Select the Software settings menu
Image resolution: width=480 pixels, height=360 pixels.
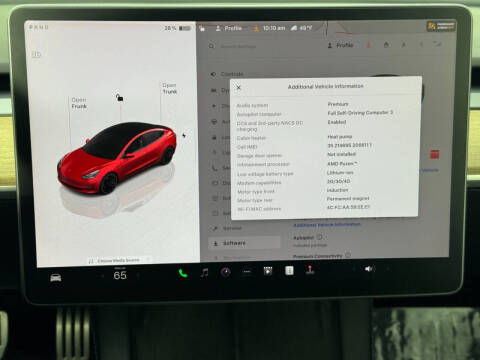click(244, 243)
